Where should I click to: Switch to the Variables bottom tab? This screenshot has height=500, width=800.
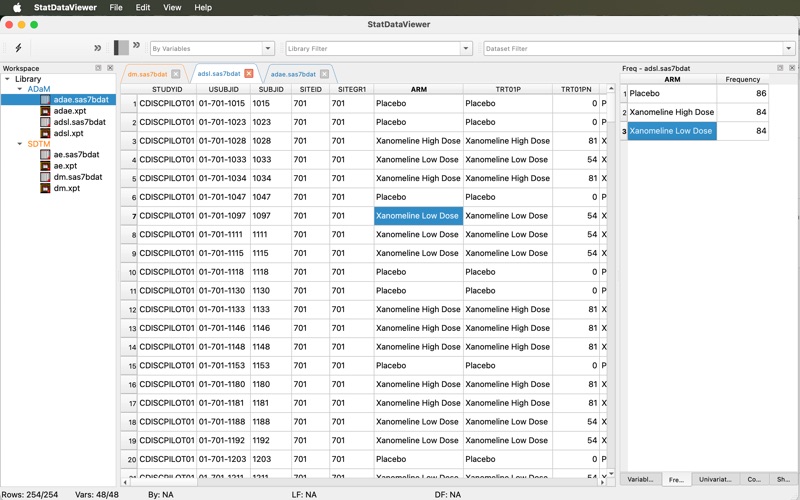640,479
